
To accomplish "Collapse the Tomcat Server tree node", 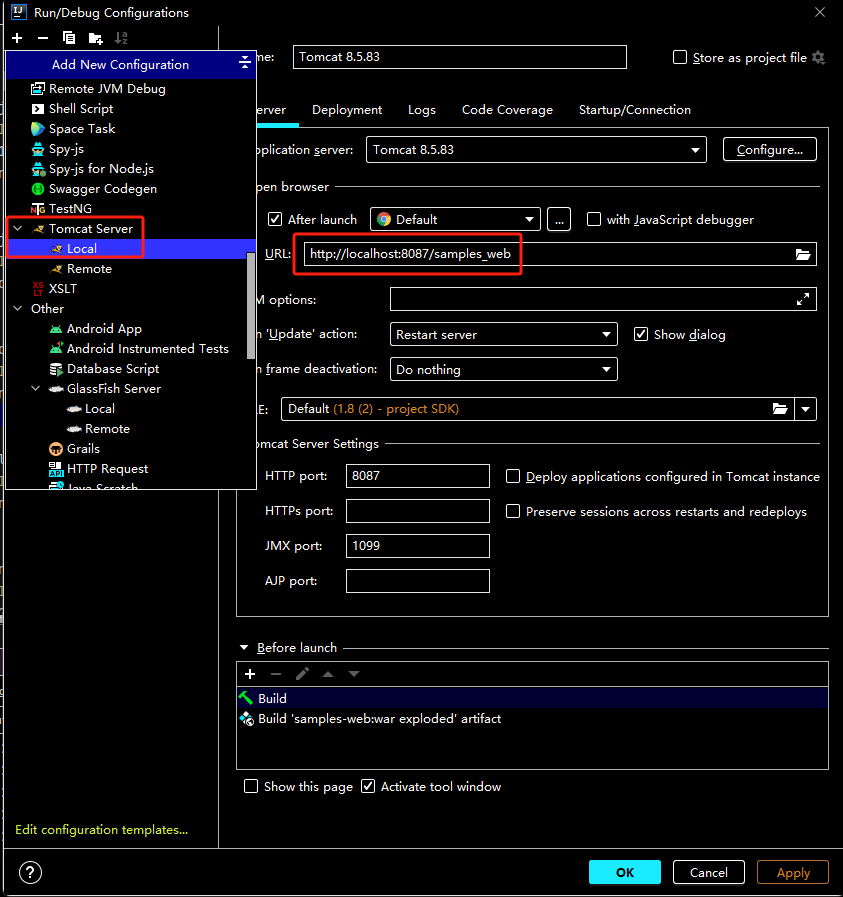I will [18, 229].
